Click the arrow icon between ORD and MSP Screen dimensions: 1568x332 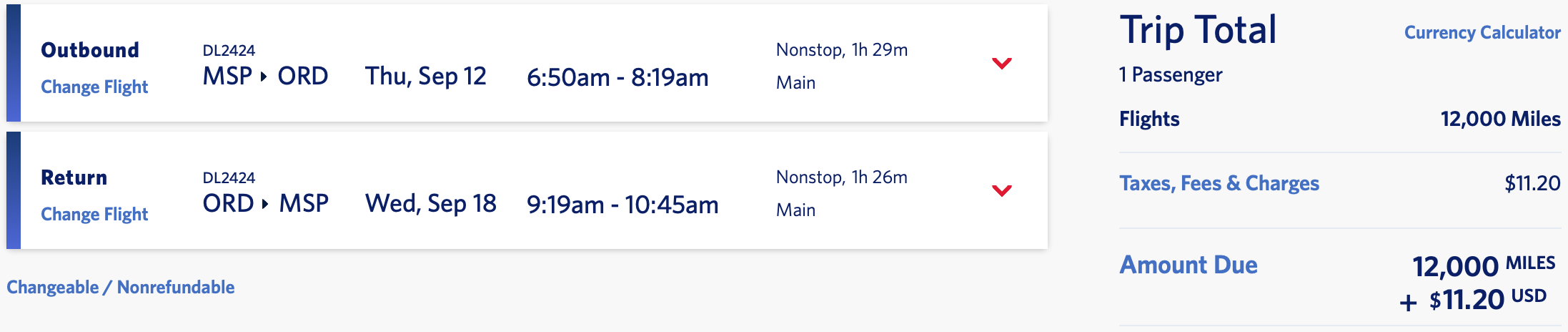[x=265, y=204]
